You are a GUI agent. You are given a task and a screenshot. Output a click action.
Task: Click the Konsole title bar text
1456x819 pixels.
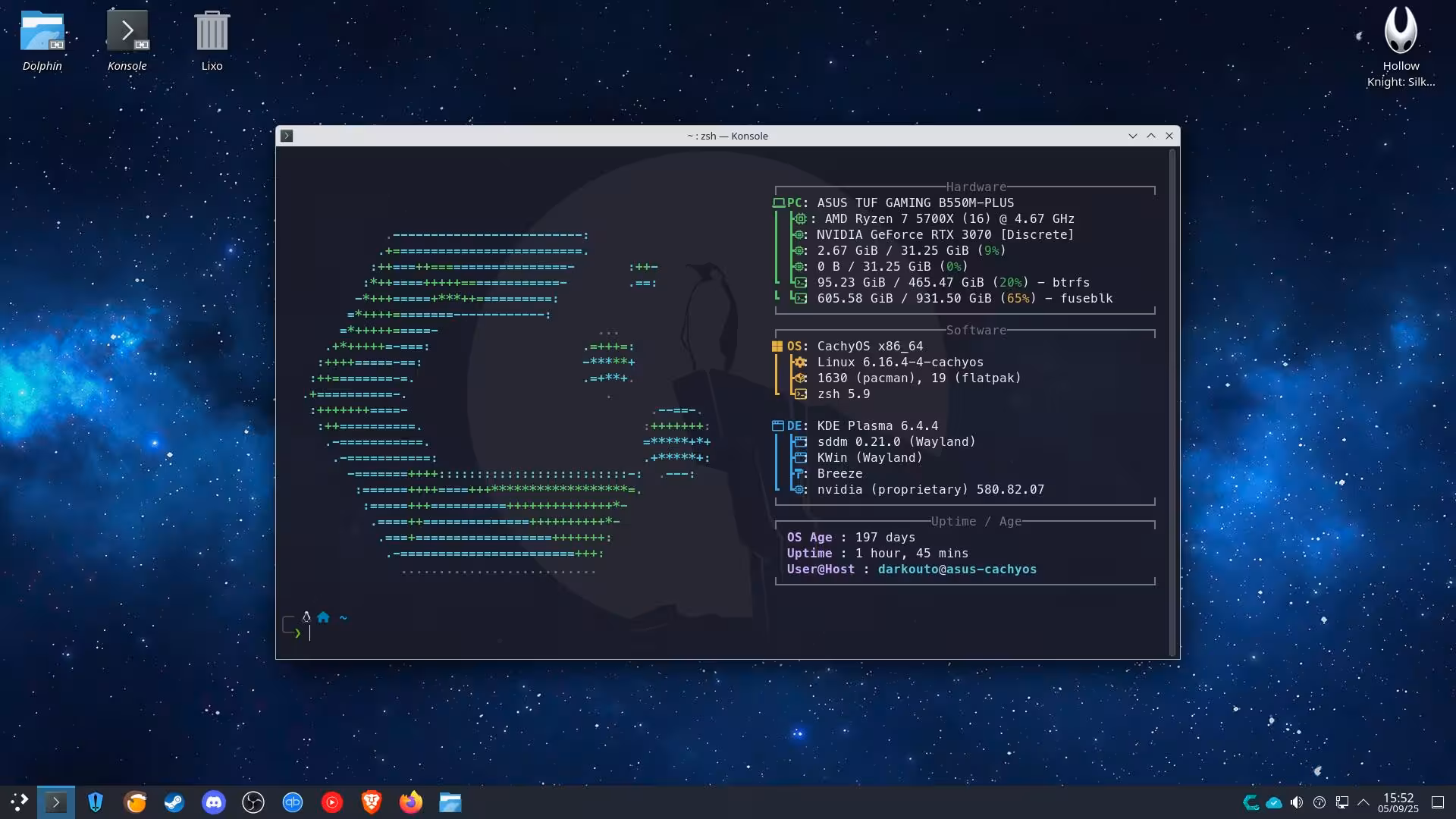coord(727,136)
